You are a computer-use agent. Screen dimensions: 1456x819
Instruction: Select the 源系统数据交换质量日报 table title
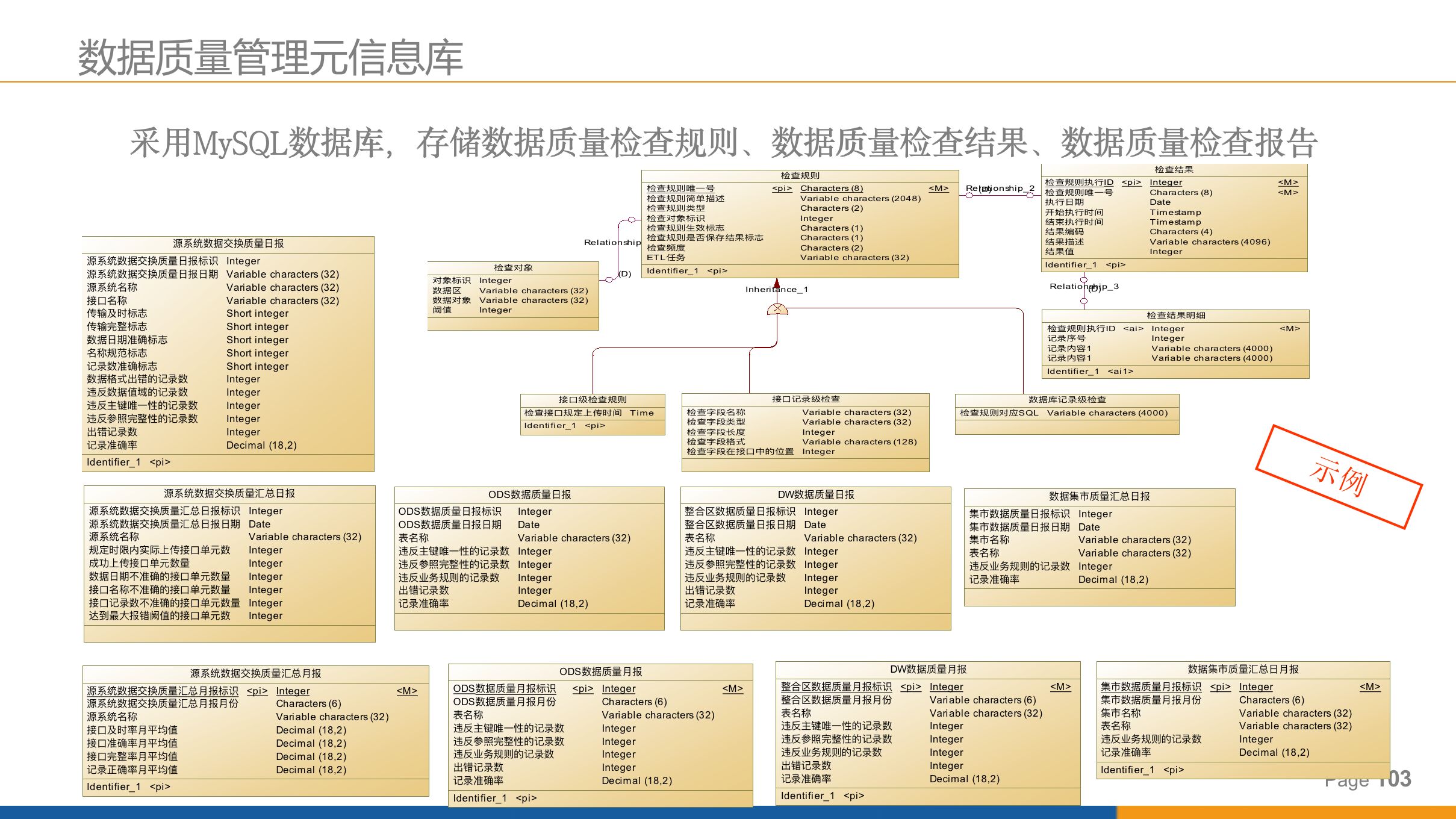click(228, 244)
